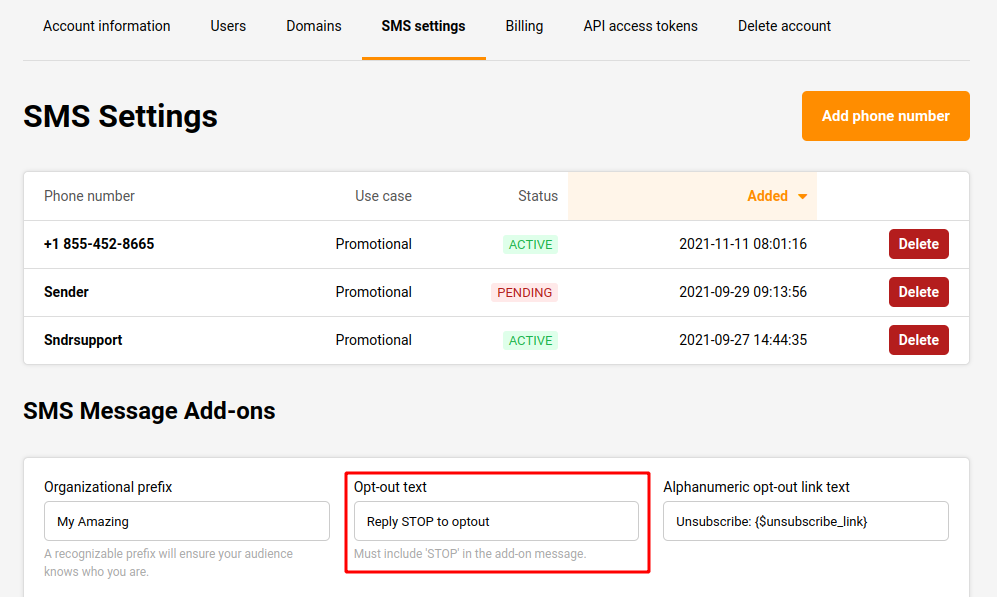997x597 pixels.
Task: Delete the +1 855-452-8665 phone number
Action: click(x=918, y=244)
